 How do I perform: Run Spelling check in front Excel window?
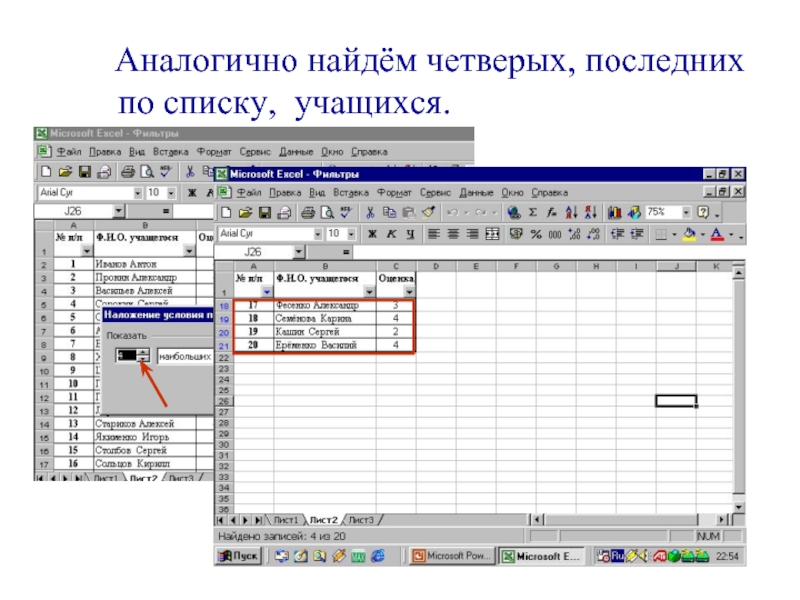[x=346, y=212]
